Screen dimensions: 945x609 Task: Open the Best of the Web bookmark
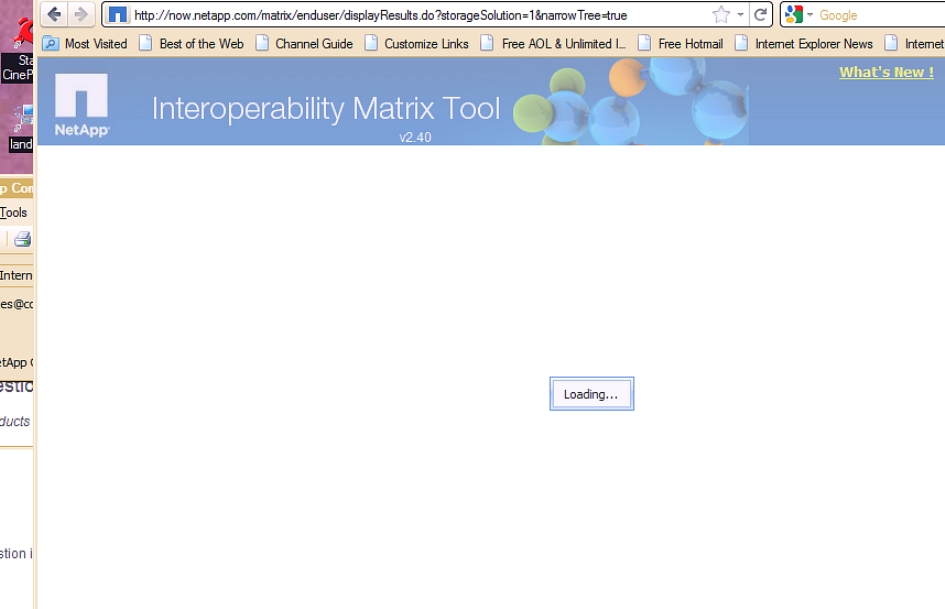[x=192, y=44]
